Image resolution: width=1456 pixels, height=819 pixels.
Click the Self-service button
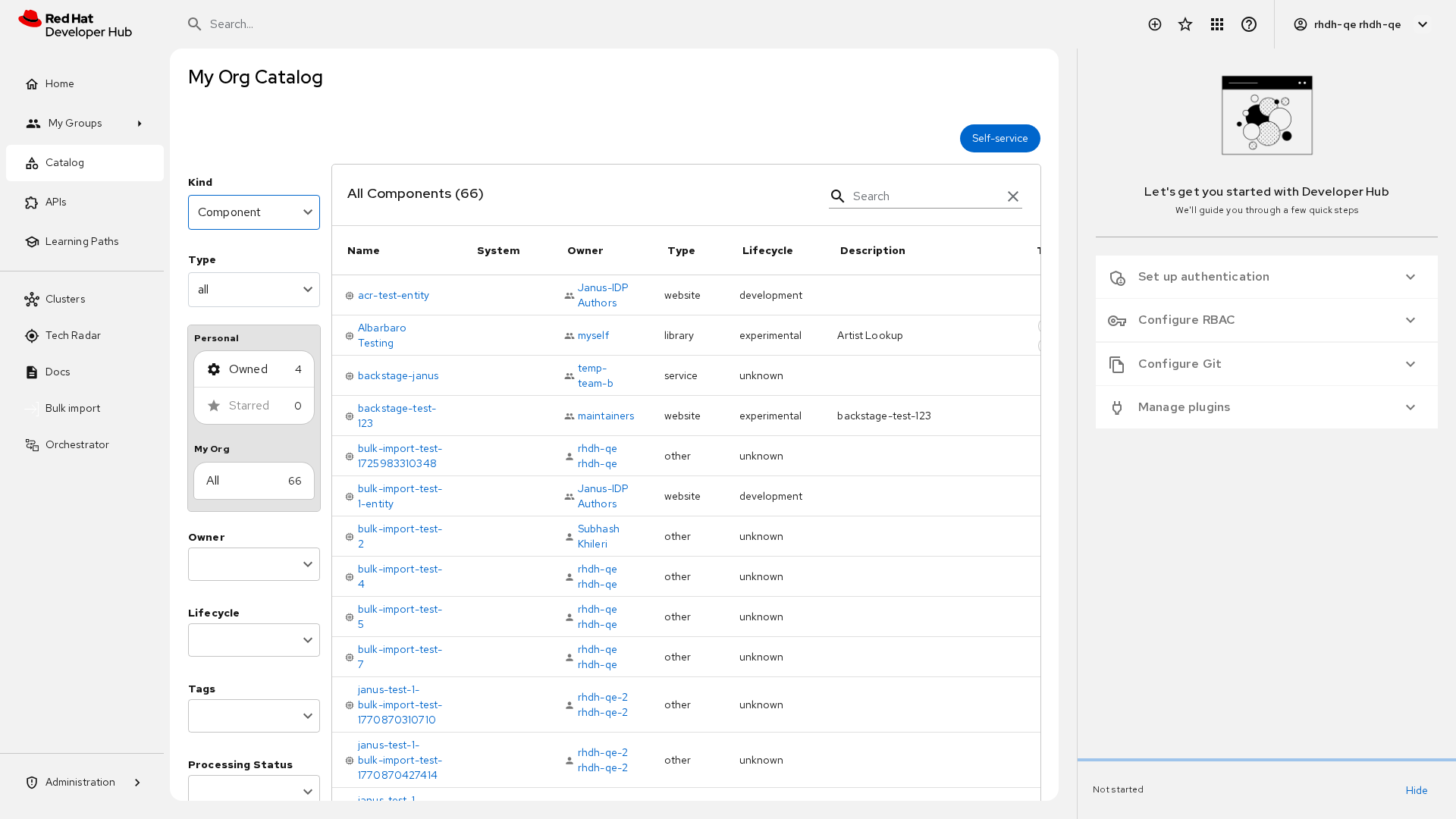pyautogui.click(x=999, y=139)
